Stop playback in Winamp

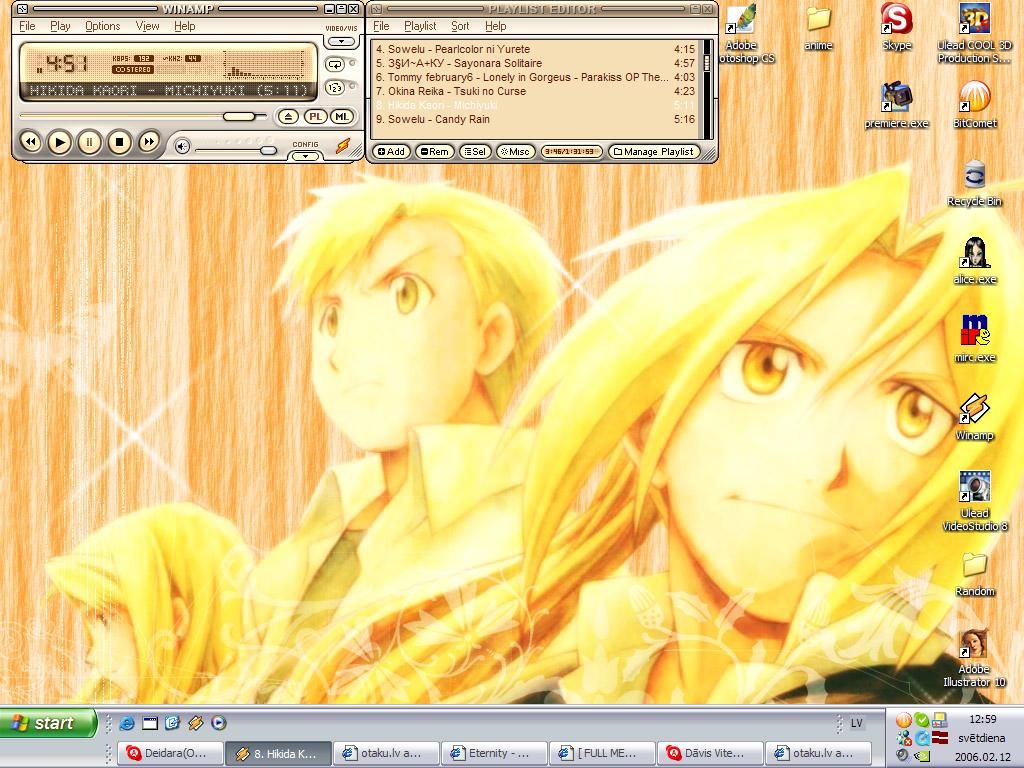pyautogui.click(x=119, y=142)
